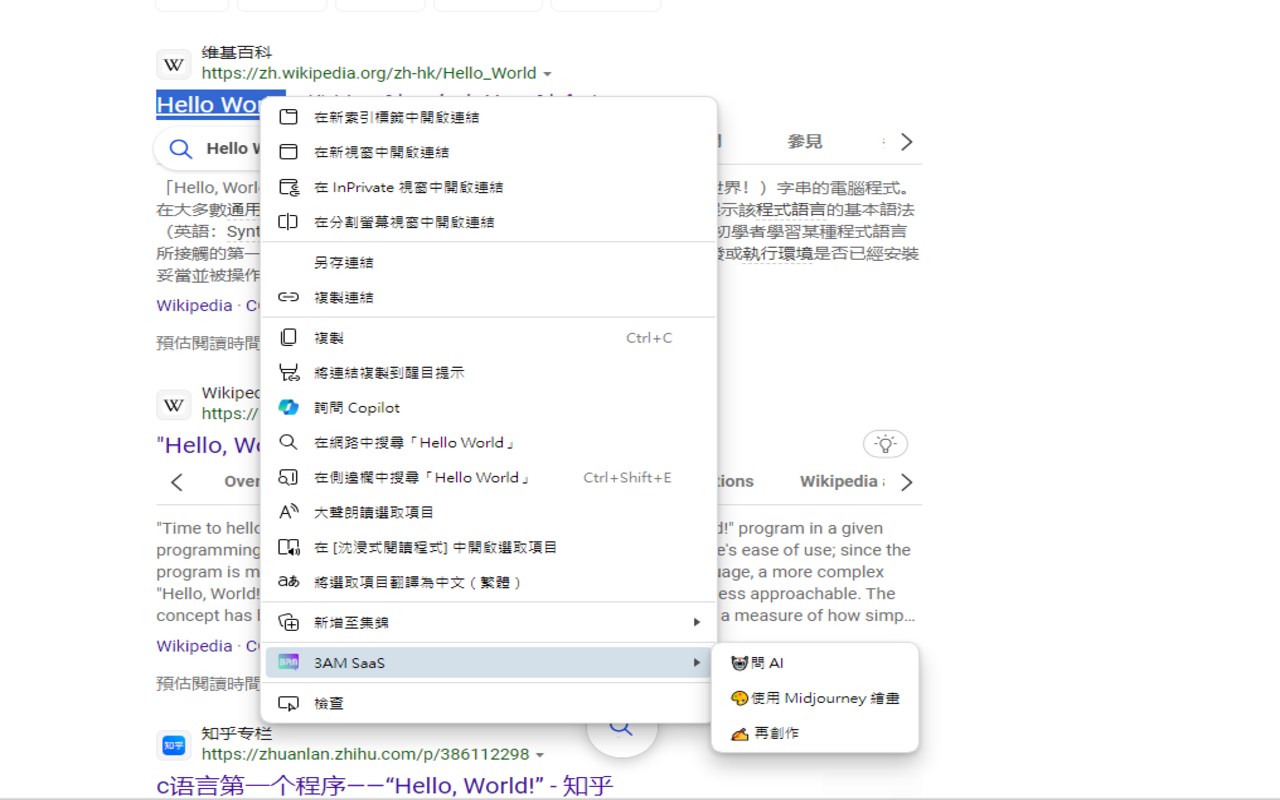Click zhuanlan.zhihu.com/p/386112298 URL text

point(365,754)
